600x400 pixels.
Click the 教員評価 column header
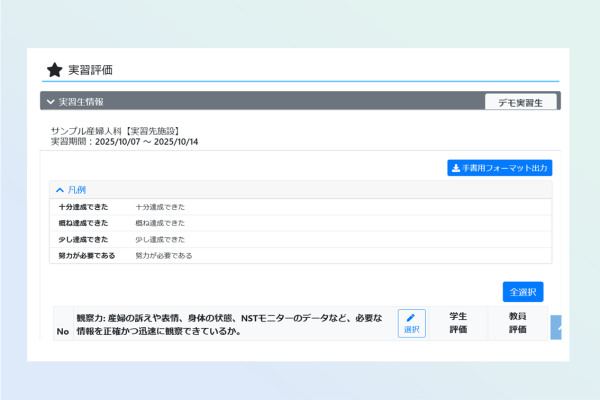coord(517,322)
